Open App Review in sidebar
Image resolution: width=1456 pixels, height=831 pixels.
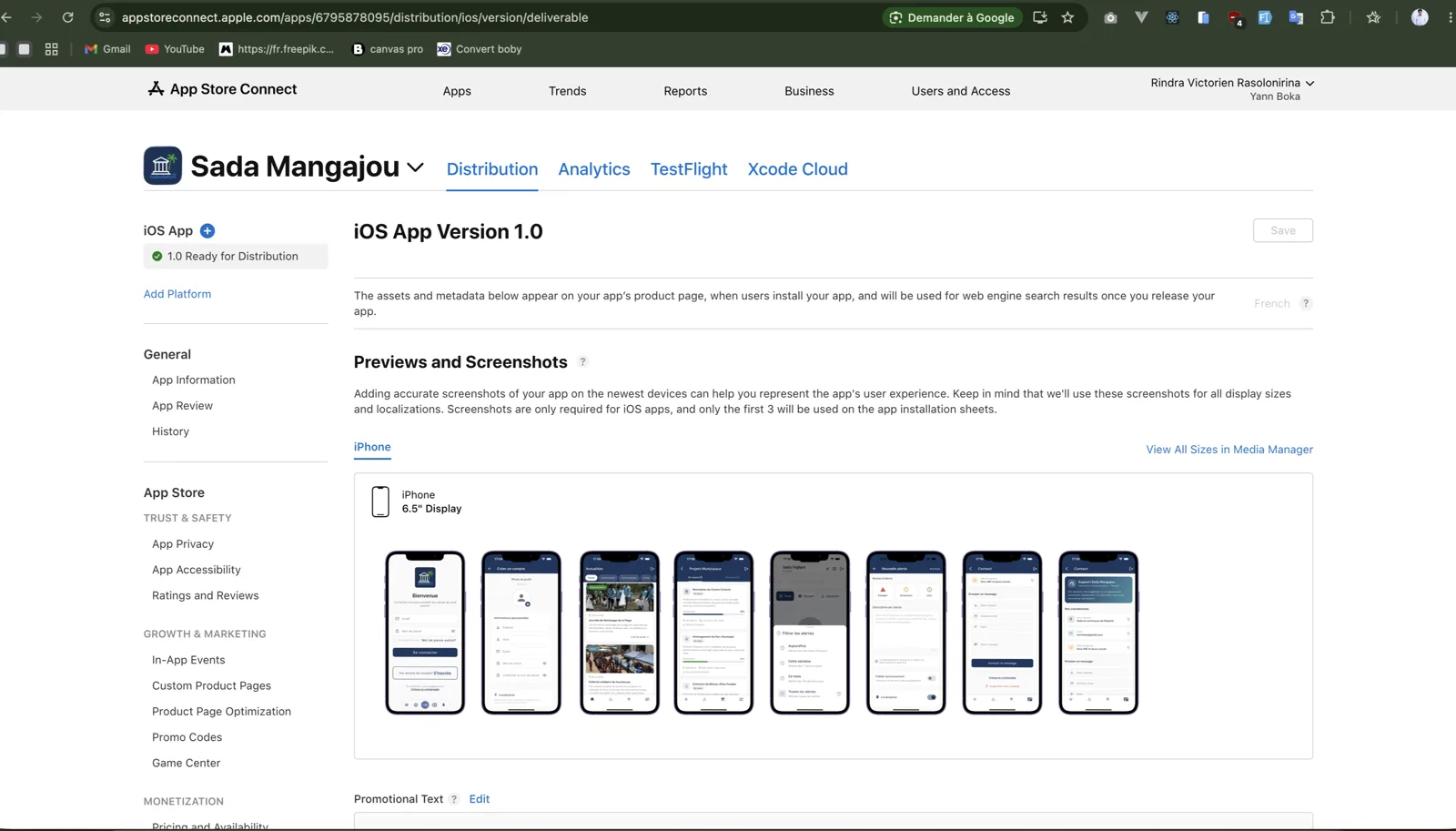183,406
